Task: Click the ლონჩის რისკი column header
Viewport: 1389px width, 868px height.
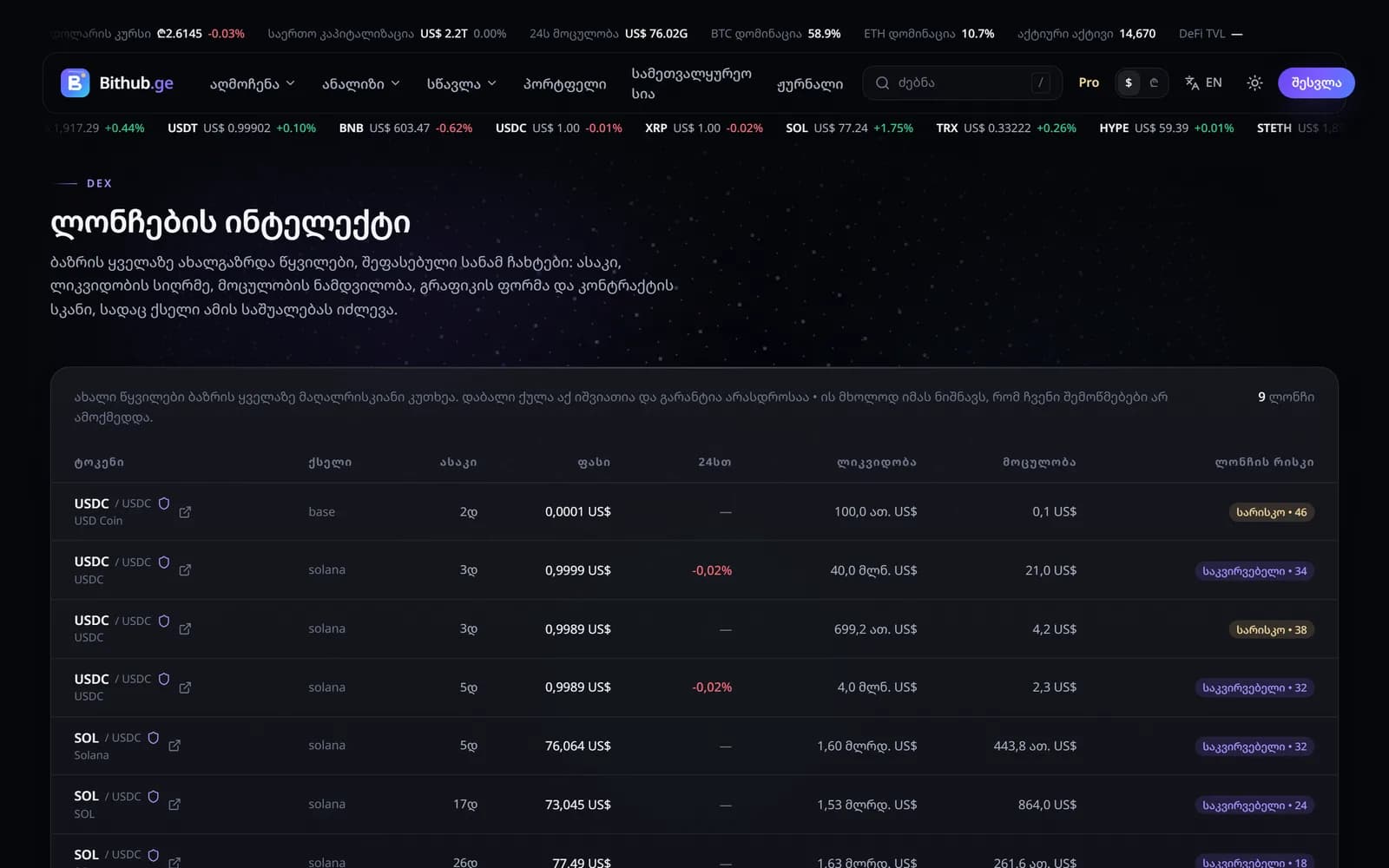Action: [1264, 462]
